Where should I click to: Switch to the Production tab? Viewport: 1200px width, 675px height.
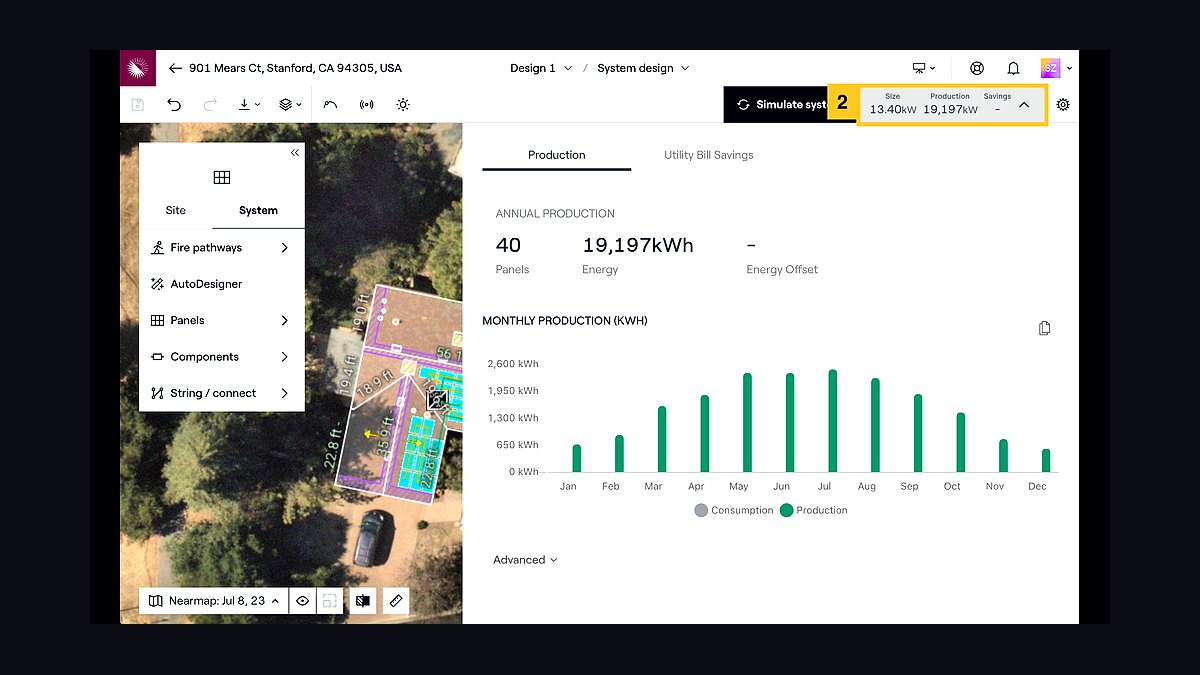[557, 155]
